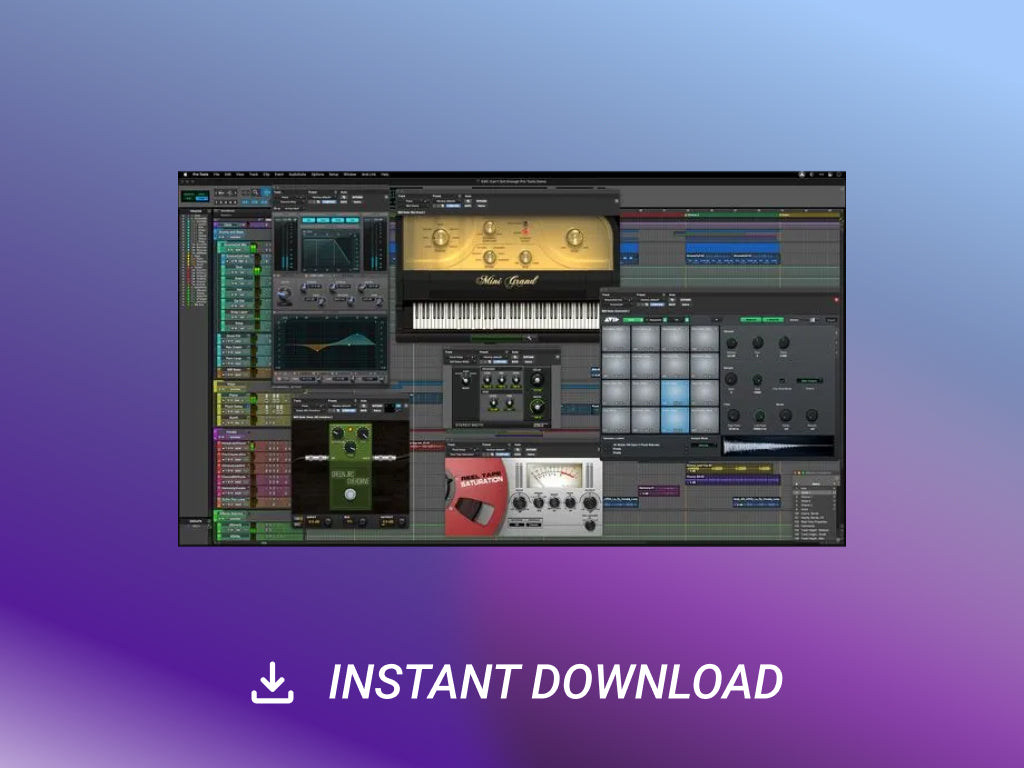The image size is (1024, 768).
Task: Turn the top-right overdrive pedal knob
Action: [x=362, y=434]
